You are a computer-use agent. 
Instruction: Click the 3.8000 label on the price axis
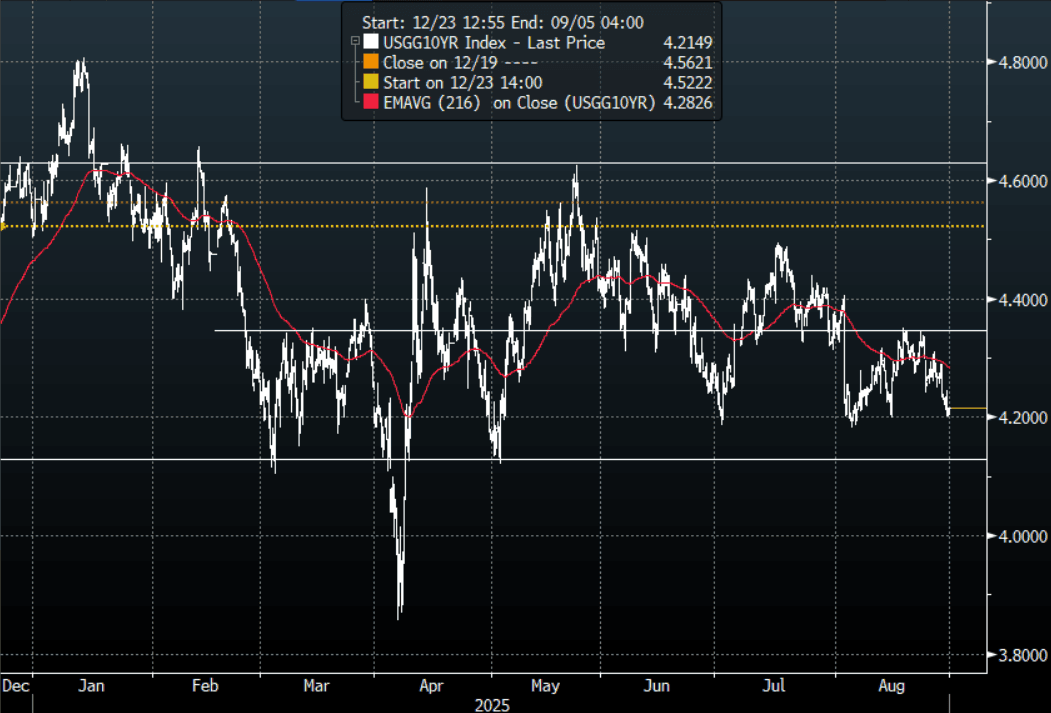pos(1017,655)
